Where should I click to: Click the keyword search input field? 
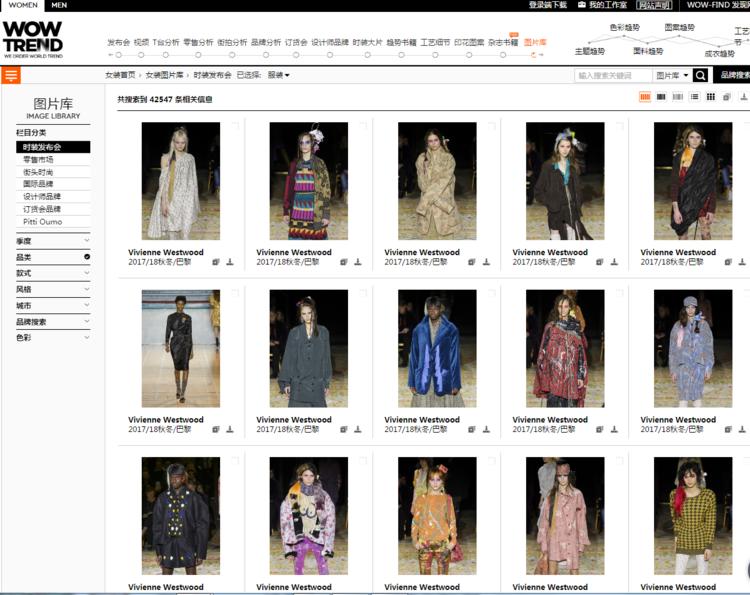pyautogui.click(x=613, y=76)
